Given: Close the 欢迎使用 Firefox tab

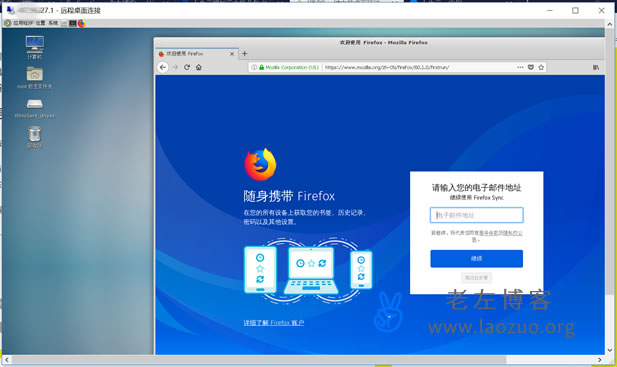Looking at the screenshot, I should tap(232, 54).
